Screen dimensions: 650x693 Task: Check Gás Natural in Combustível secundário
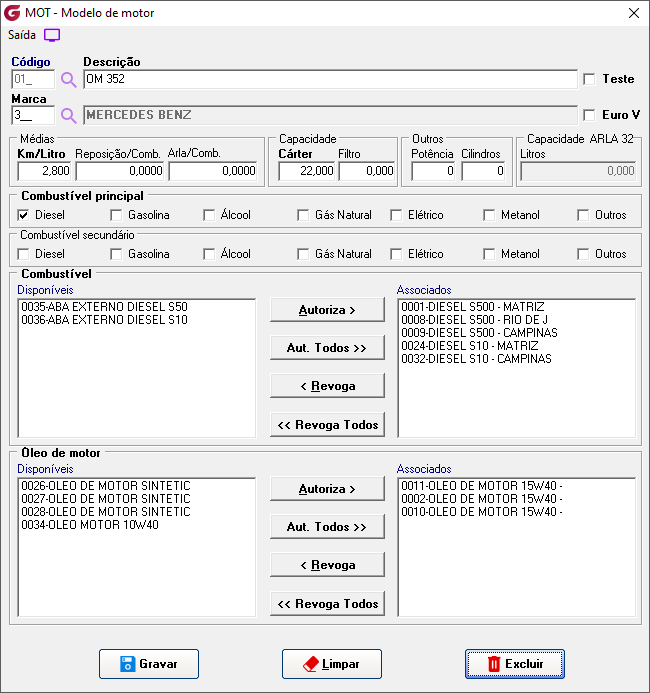[x=303, y=254]
